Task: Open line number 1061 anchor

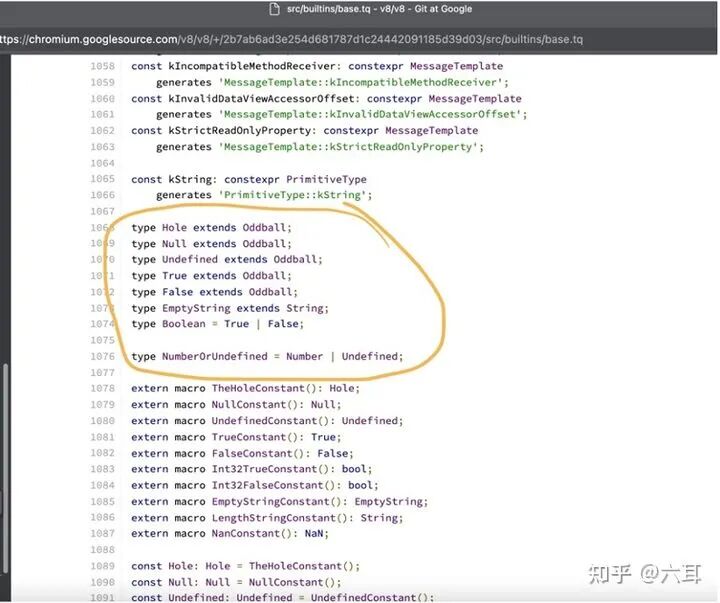Action: pos(102,114)
